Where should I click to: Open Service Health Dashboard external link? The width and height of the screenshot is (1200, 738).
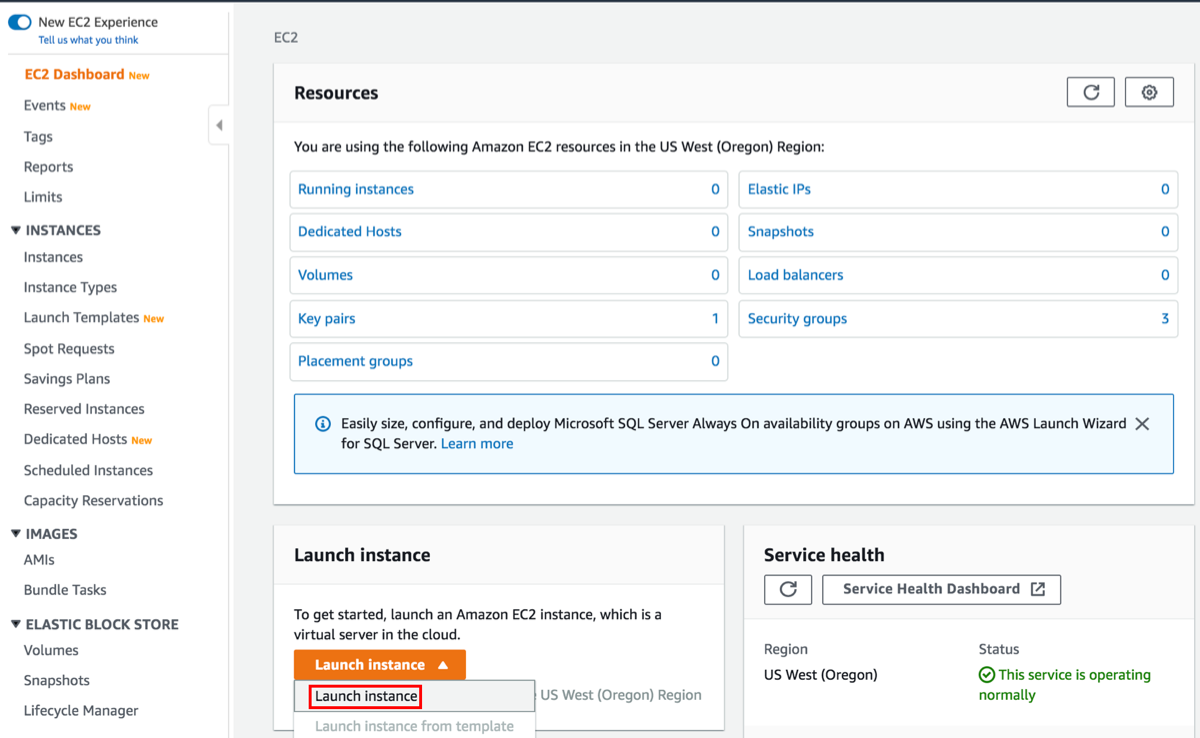pyautogui.click(x=941, y=589)
